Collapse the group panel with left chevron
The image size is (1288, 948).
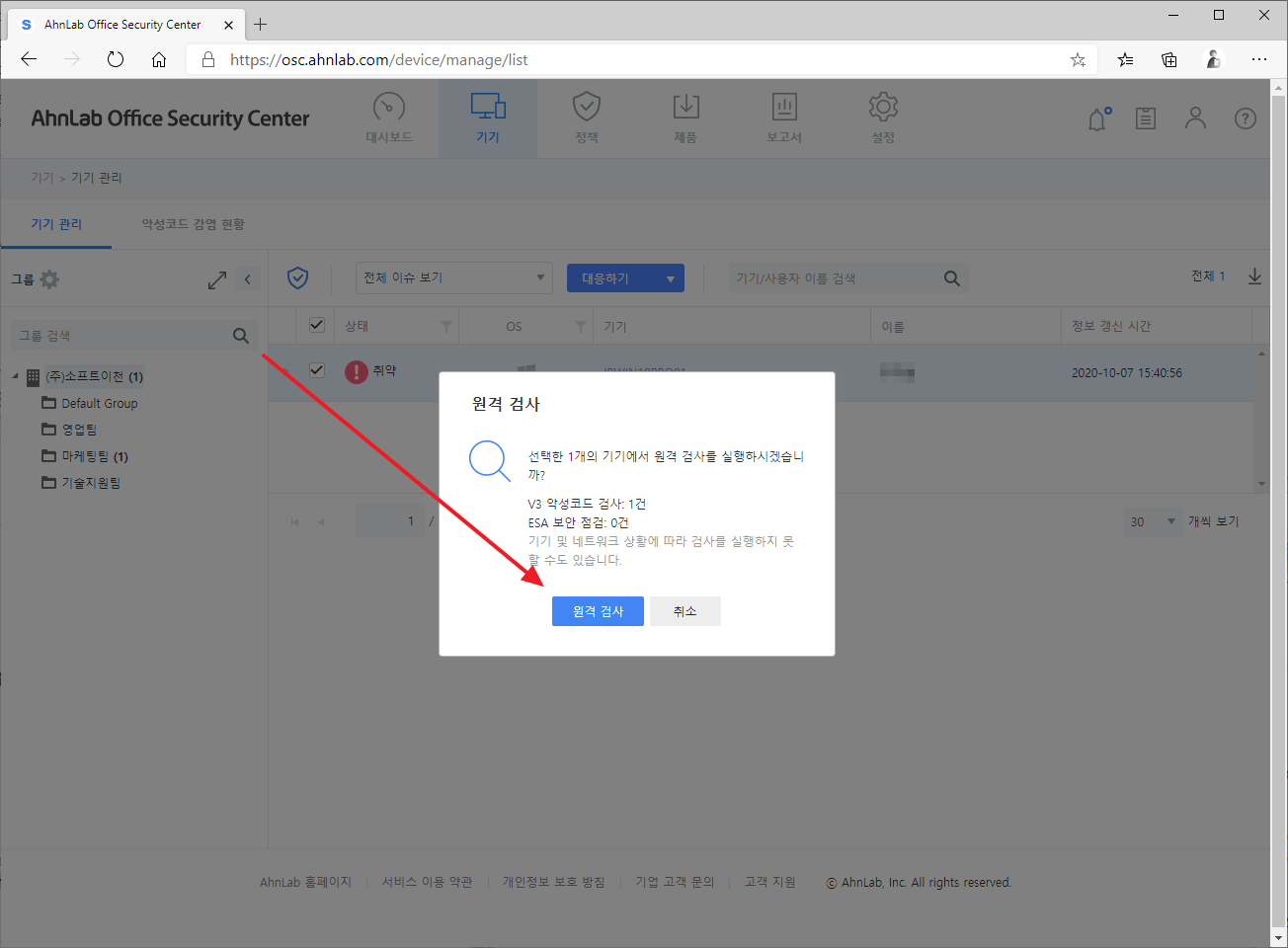[248, 279]
